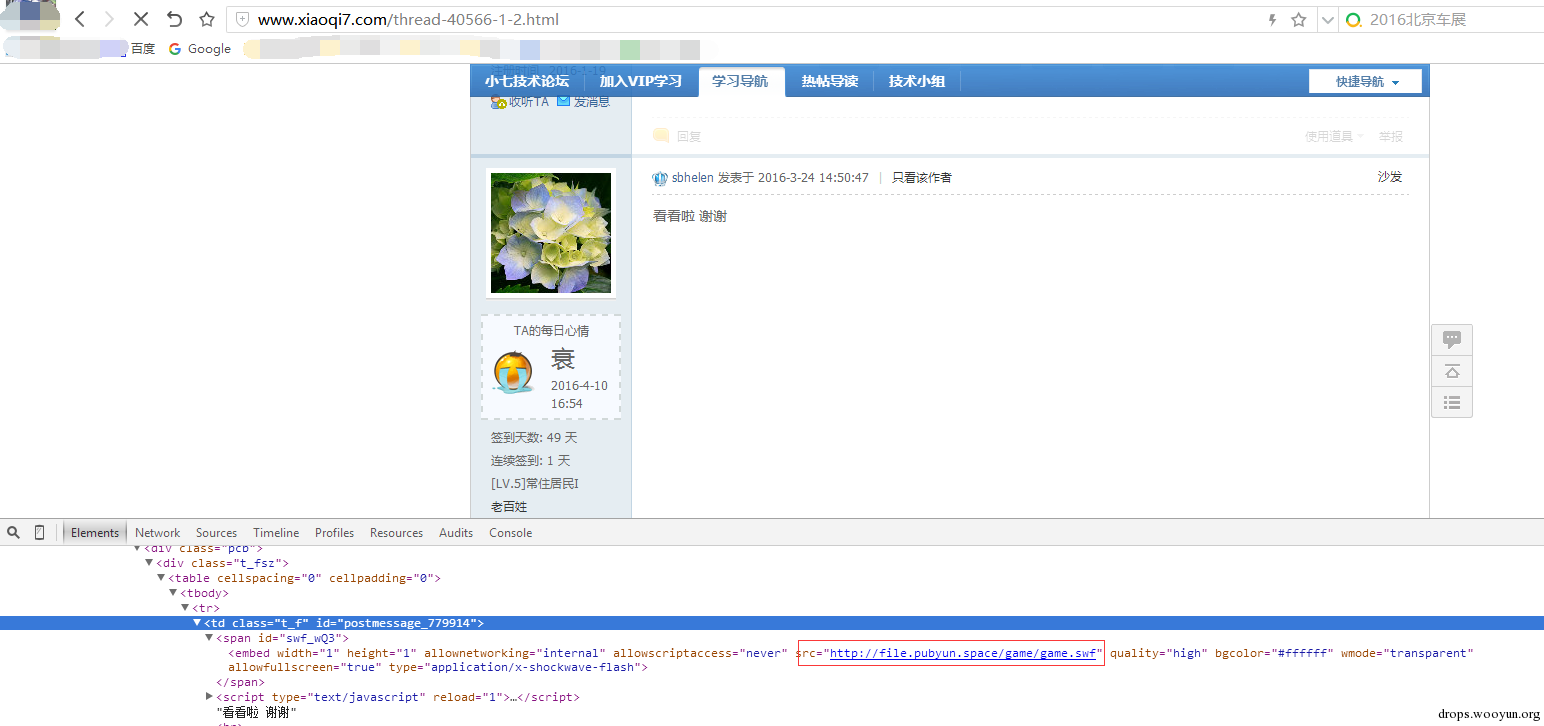Go back with the browser back arrow
This screenshot has width=1544, height=726.
[x=81, y=19]
